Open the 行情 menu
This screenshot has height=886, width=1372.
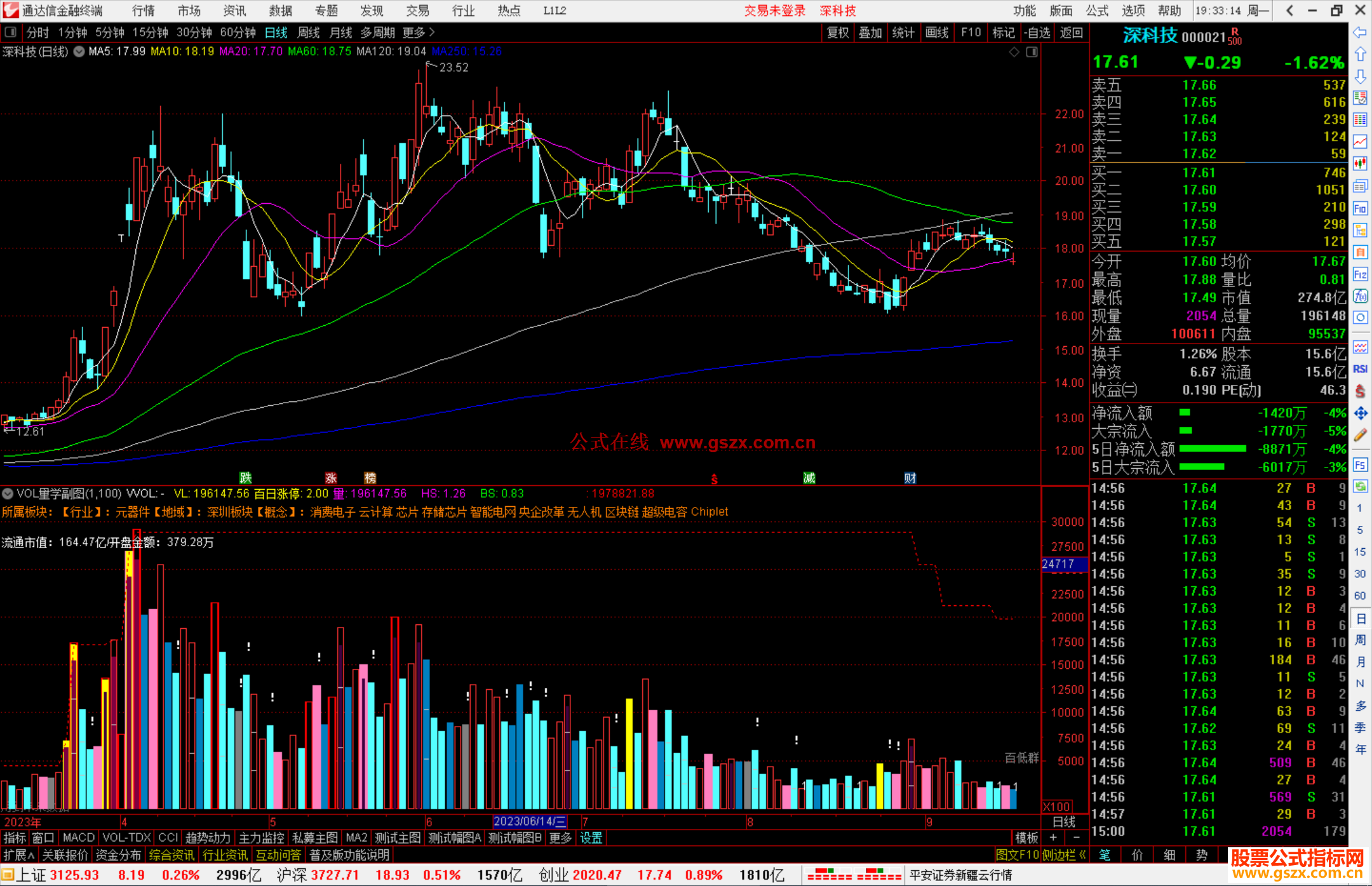pos(143,11)
